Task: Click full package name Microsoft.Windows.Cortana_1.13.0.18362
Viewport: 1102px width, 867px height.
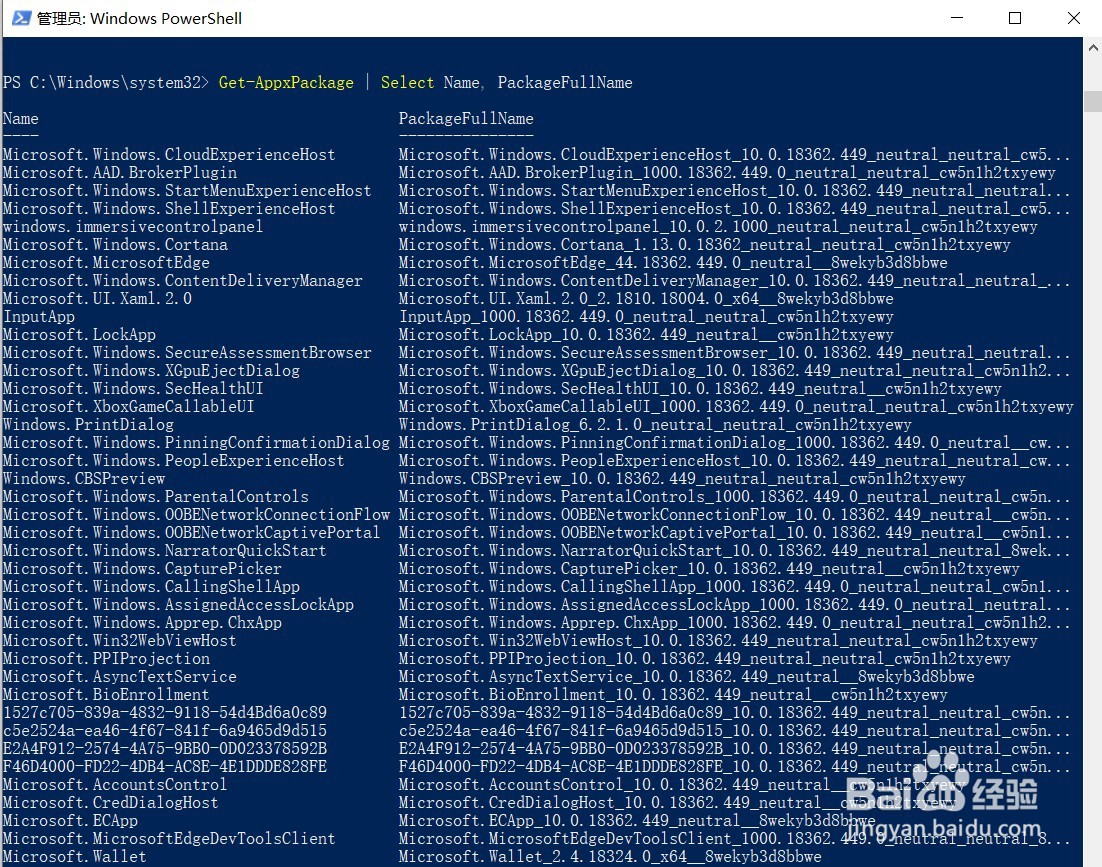Action: pyautogui.click(x=704, y=245)
